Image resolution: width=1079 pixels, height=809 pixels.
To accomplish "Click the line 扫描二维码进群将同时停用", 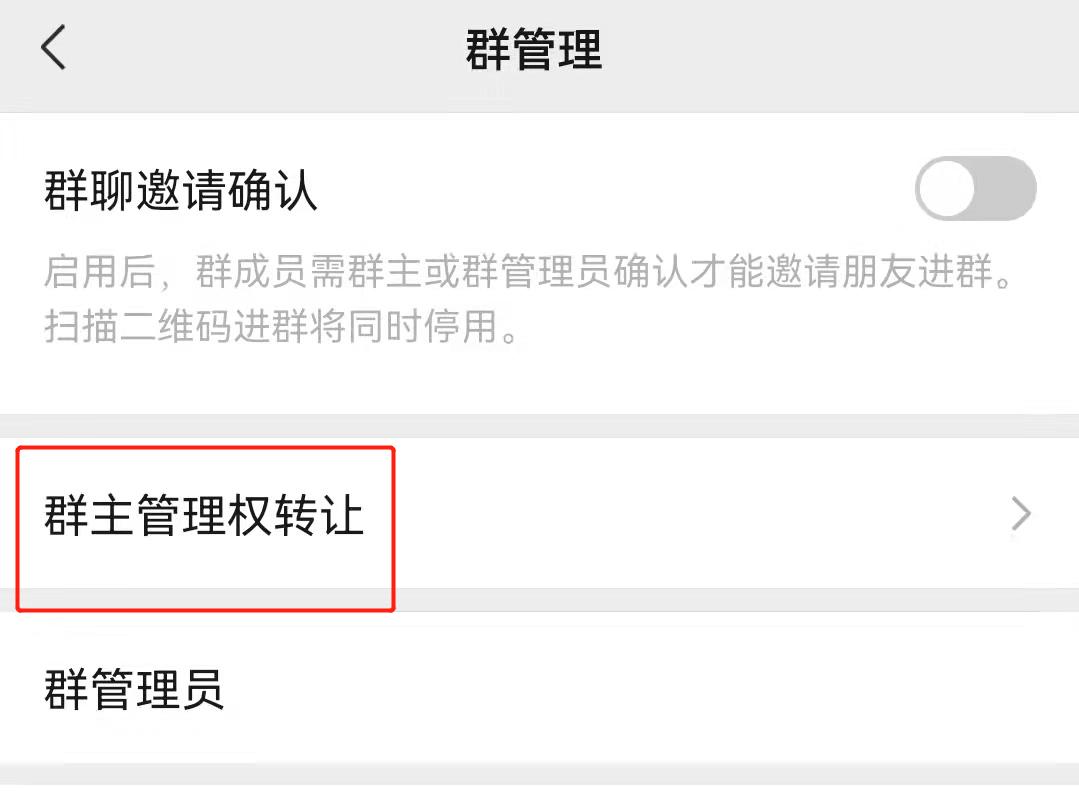I will click(x=281, y=325).
